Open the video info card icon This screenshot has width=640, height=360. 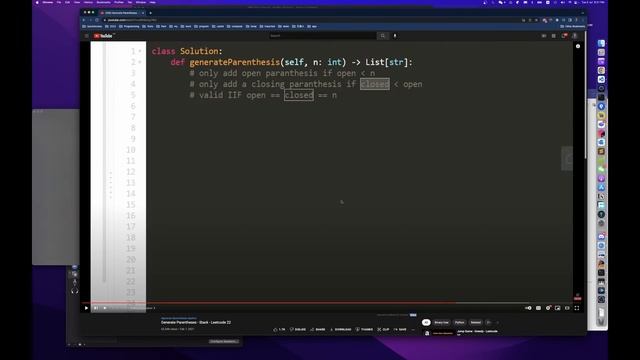(x=578, y=46)
